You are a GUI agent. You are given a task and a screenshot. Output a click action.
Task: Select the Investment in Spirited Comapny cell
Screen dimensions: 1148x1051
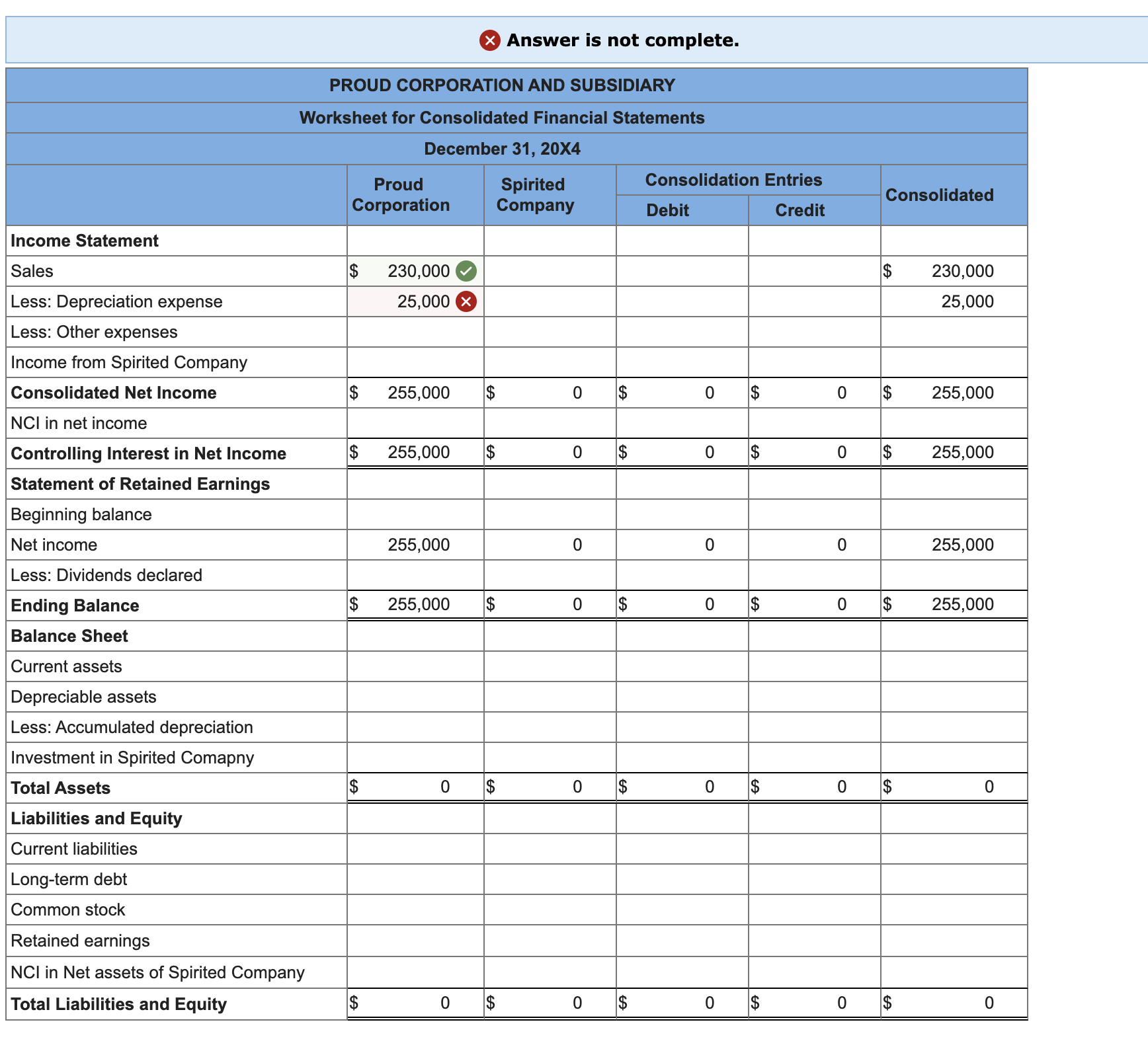[413, 757]
